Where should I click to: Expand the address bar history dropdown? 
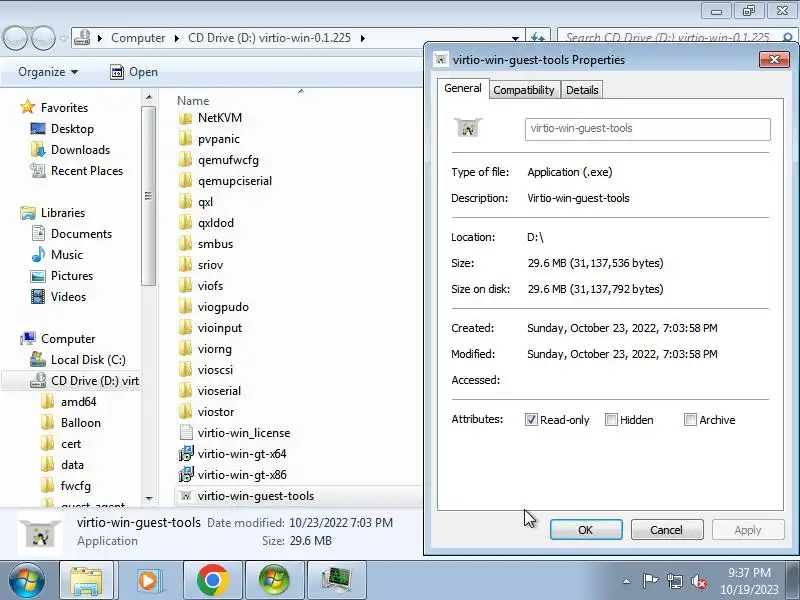(515, 38)
